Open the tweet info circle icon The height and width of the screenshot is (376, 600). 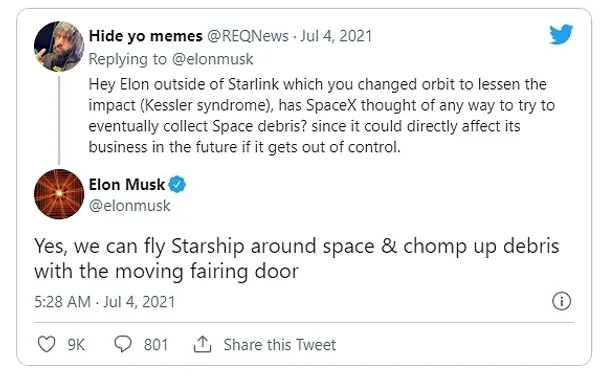coord(561,301)
